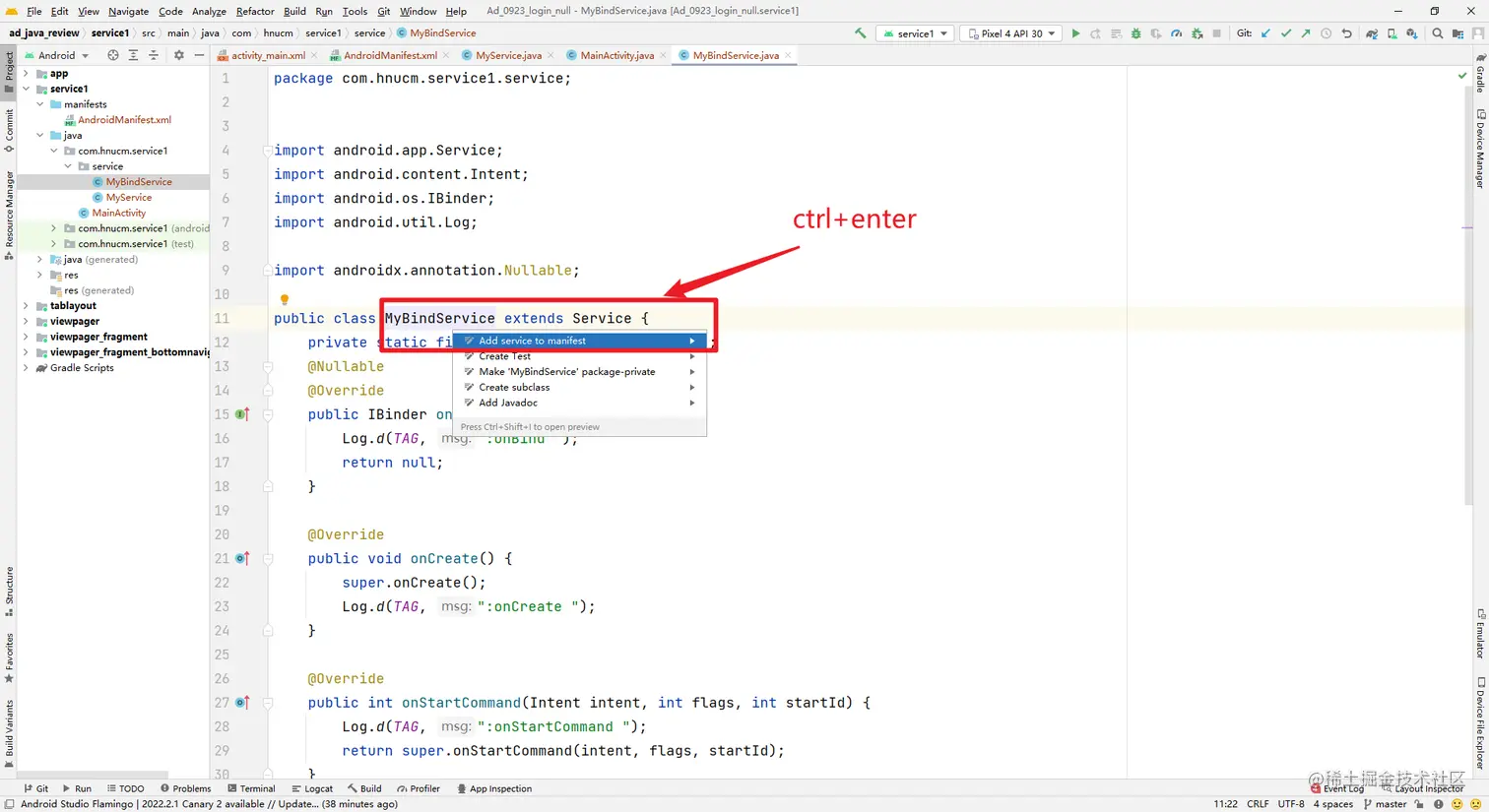Click the override gutter icon at line 27
Image resolution: width=1489 pixels, height=812 pixels.
(243, 703)
